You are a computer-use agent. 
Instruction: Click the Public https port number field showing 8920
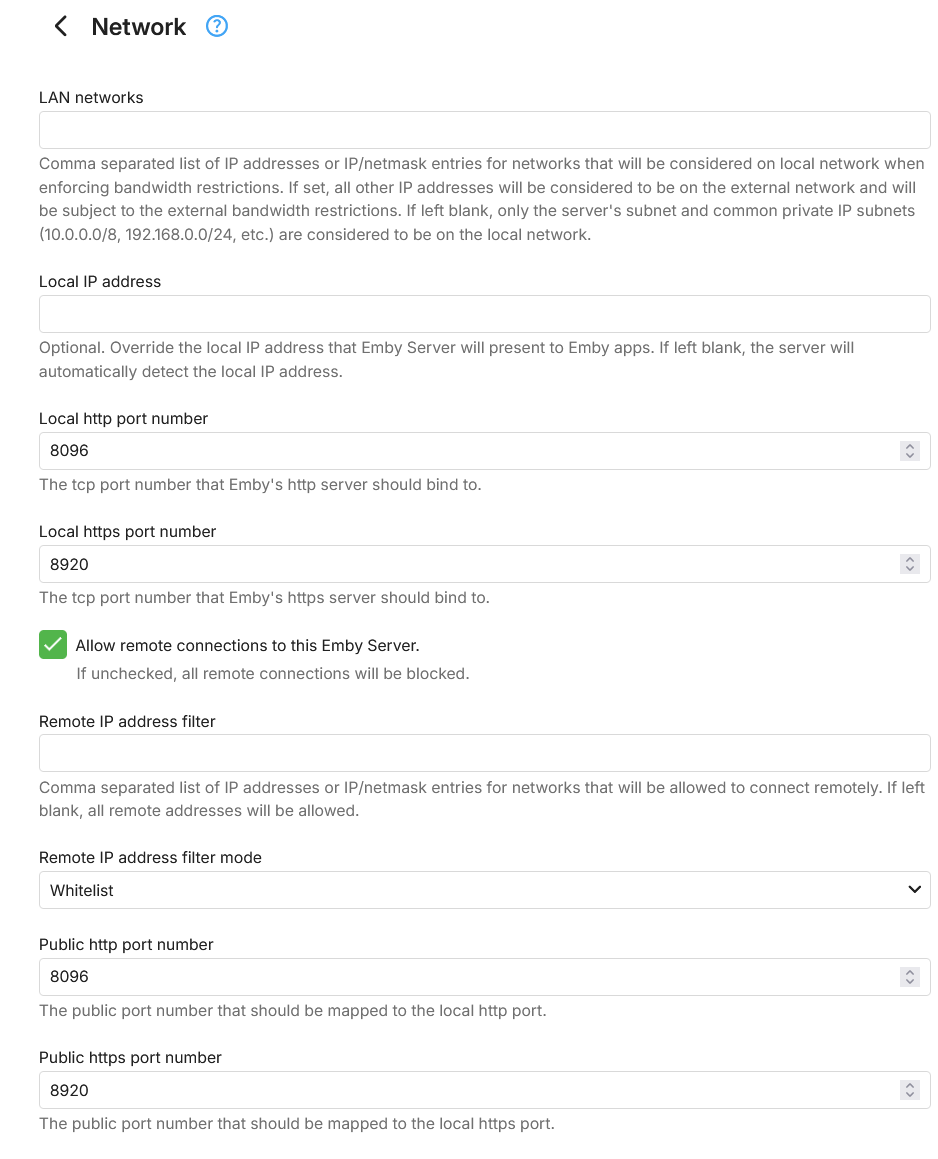click(x=460, y=1090)
